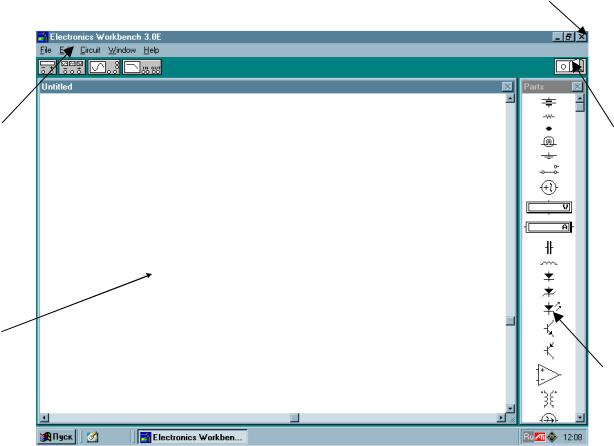Pick the battery symbol in Parts

(x=549, y=102)
